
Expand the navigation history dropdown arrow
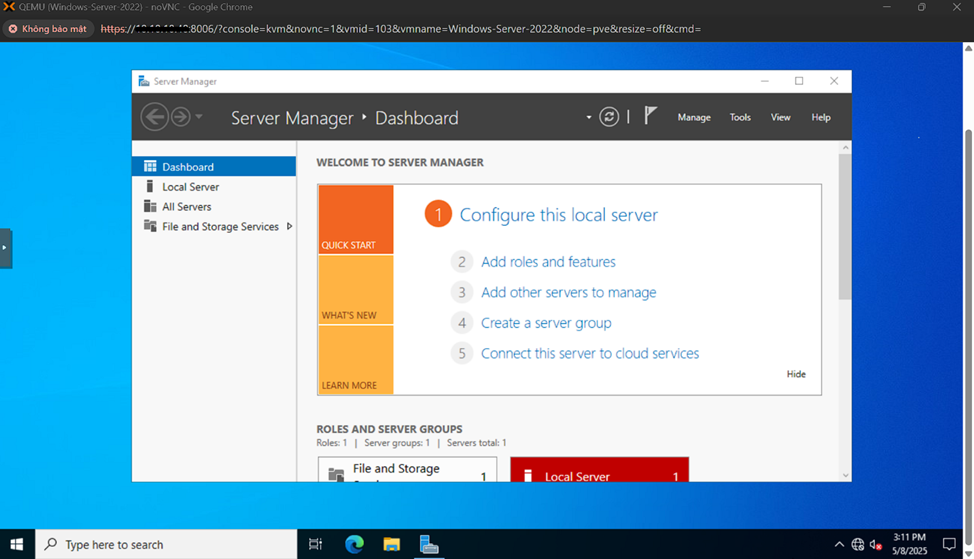pos(199,117)
